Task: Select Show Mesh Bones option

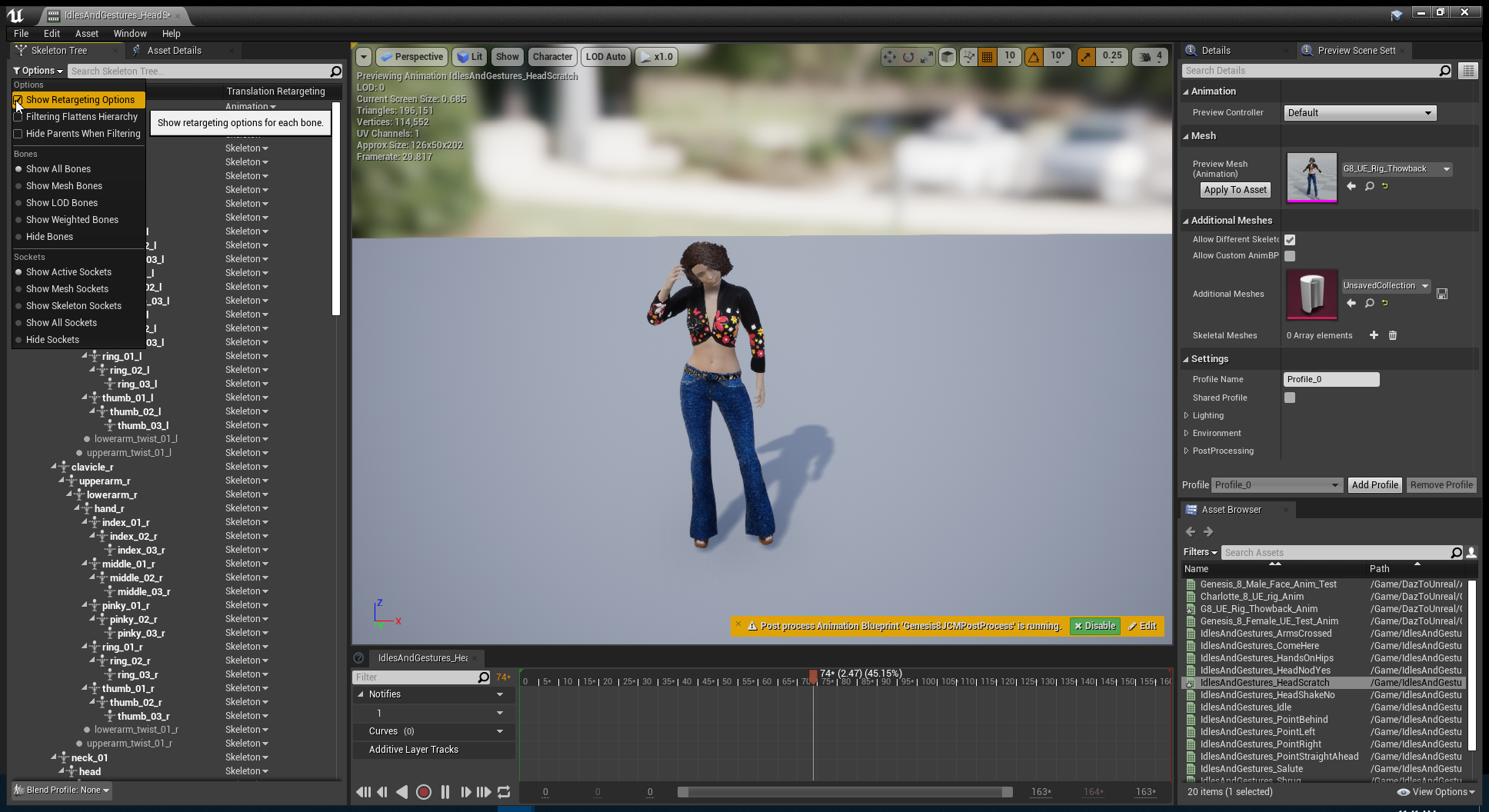Action: coord(64,186)
